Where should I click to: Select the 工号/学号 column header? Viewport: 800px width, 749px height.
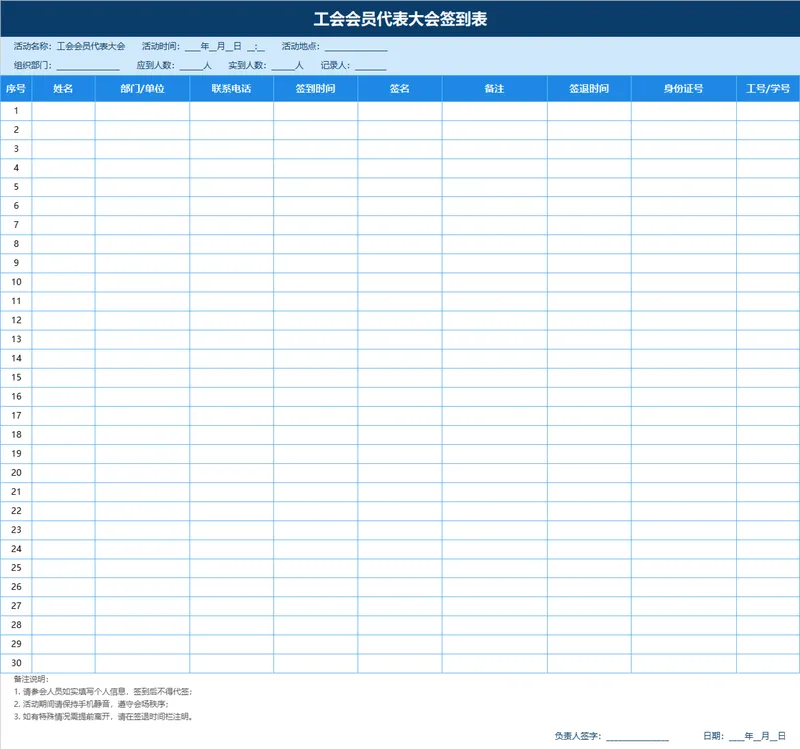tap(768, 89)
